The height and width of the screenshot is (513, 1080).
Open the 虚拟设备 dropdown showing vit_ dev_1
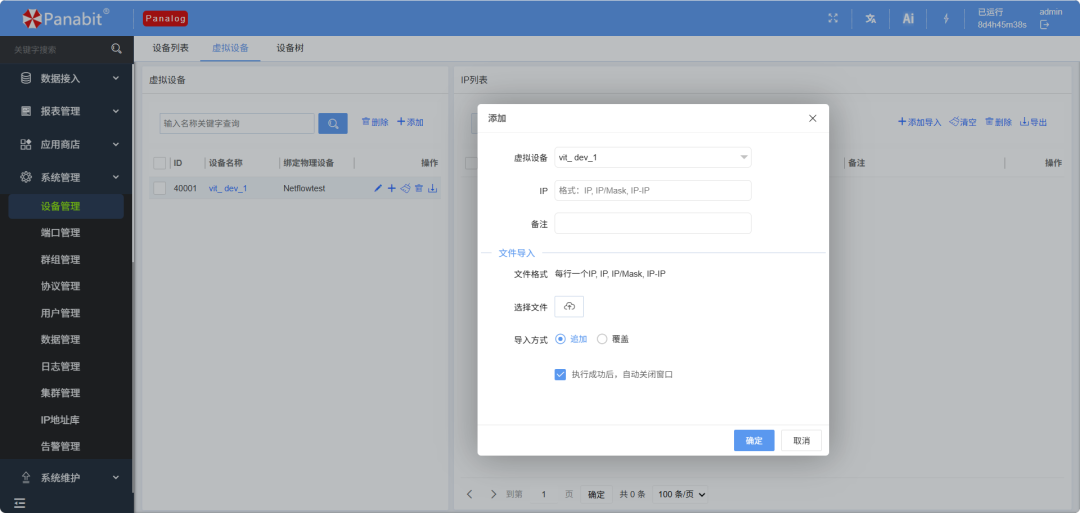[653, 158]
